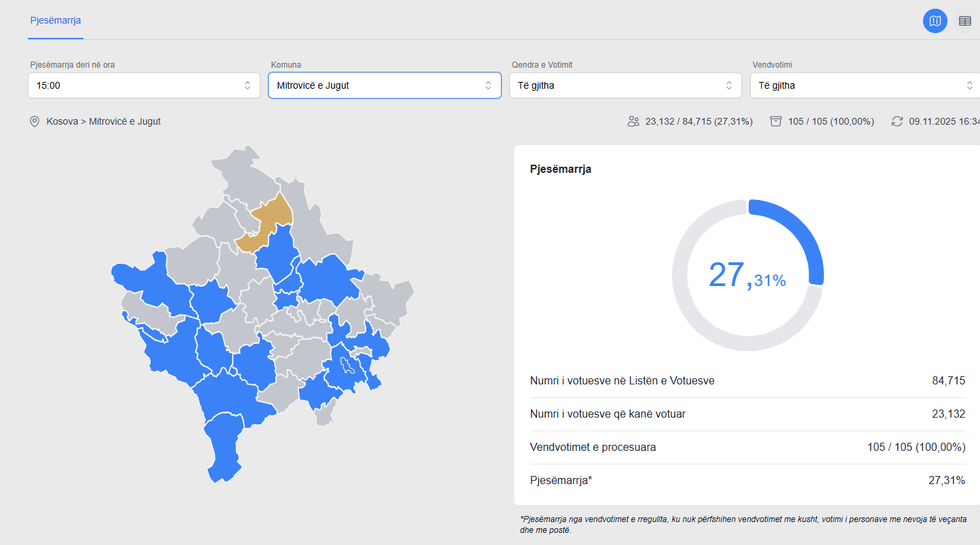The image size is (980, 545).
Task: Open the Pjesëmarrja tab
Action: (55, 20)
